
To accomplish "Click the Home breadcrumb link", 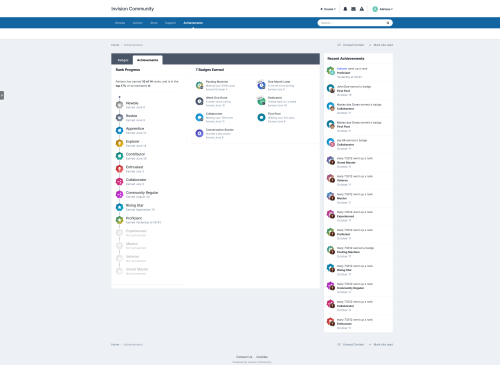I will [115, 45].
